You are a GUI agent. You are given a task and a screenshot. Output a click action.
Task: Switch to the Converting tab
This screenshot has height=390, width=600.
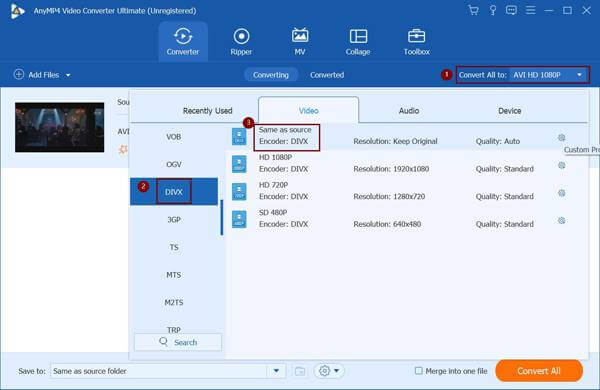pyautogui.click(x=271, y=75)
